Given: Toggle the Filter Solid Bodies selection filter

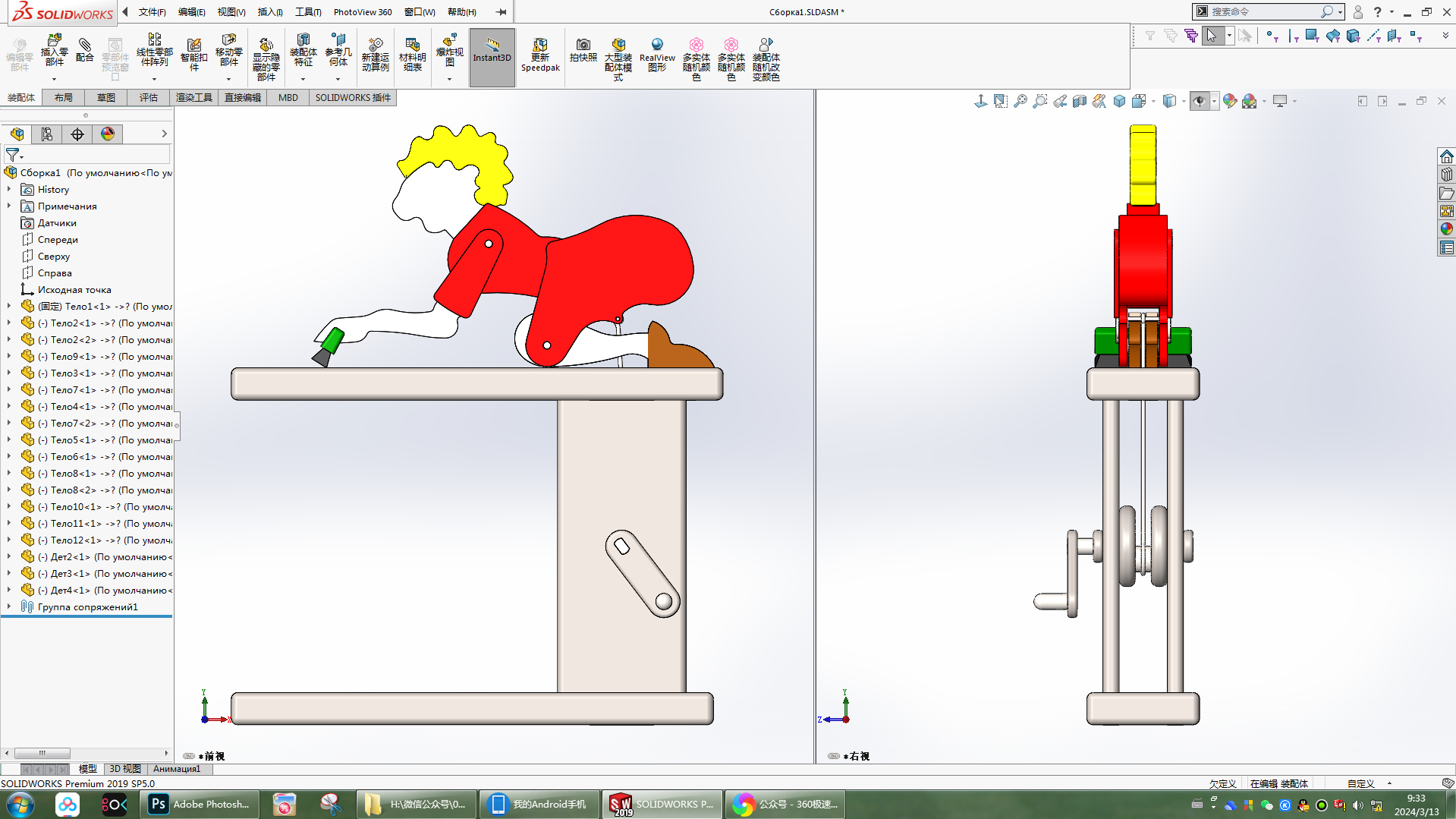Looking at the screenshot, I should [x=1354, y=36].
